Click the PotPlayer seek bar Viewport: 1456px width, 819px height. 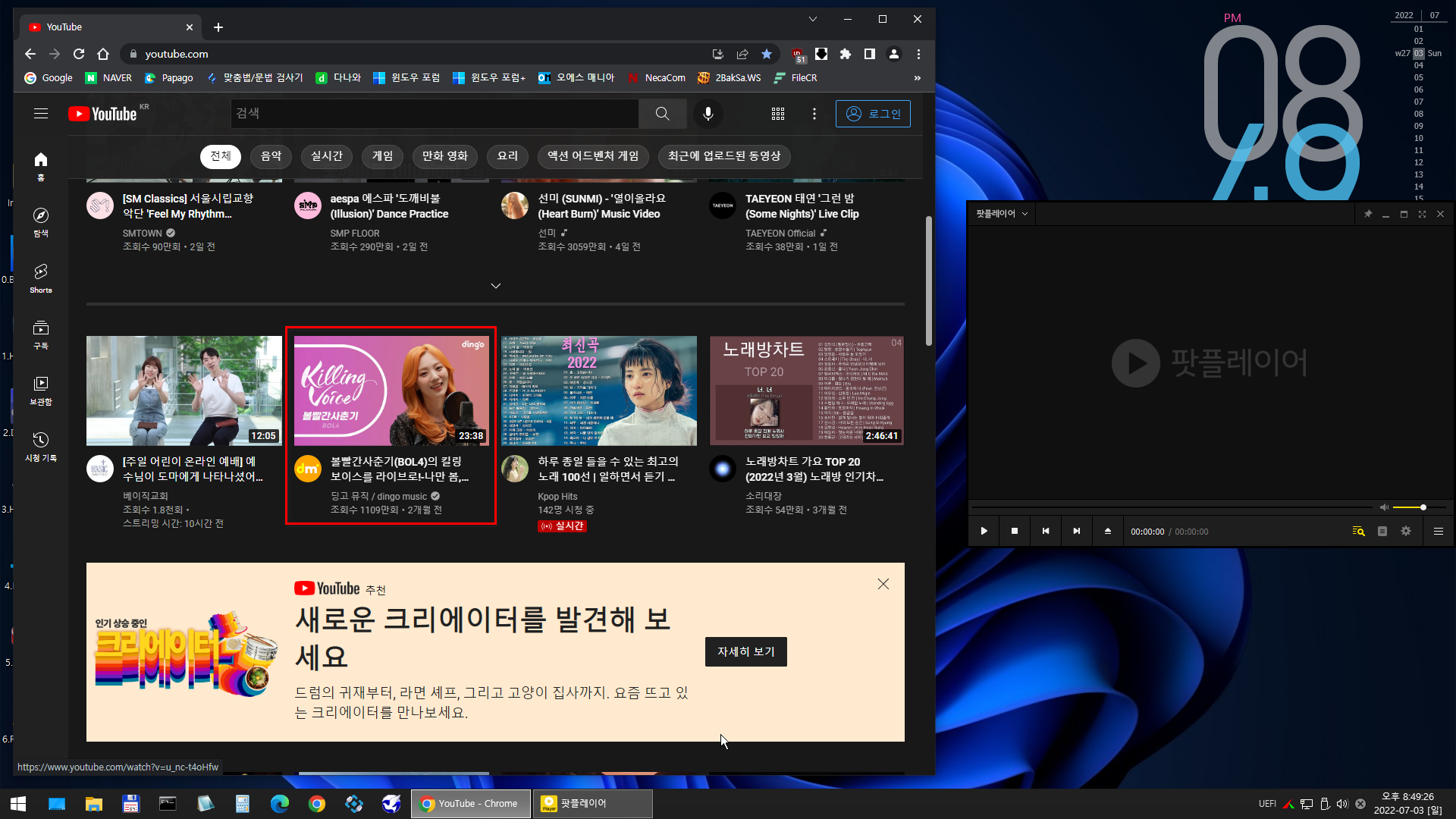point(1172,507)
